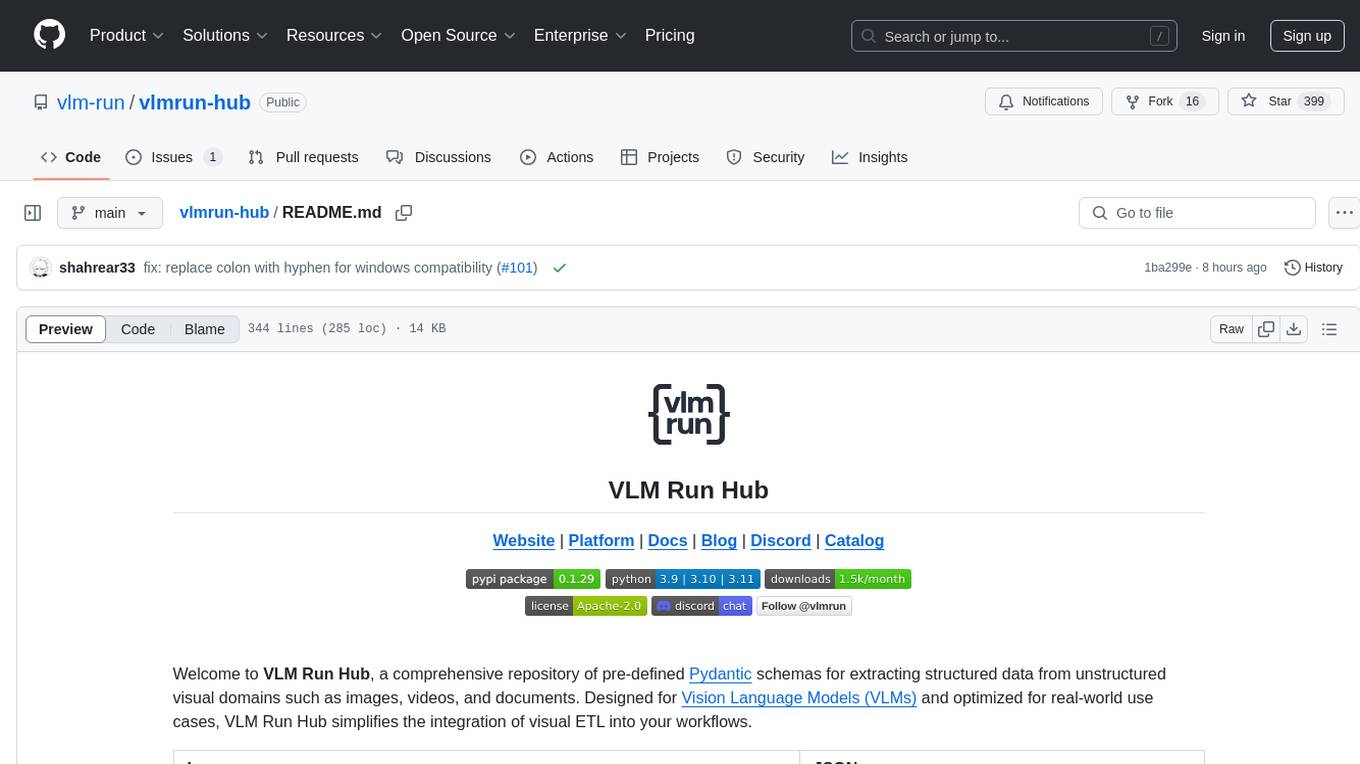This screenshot has width=1360, height=764.
Task: Focus the Search or jump to field
Action: click(1014, 36)
